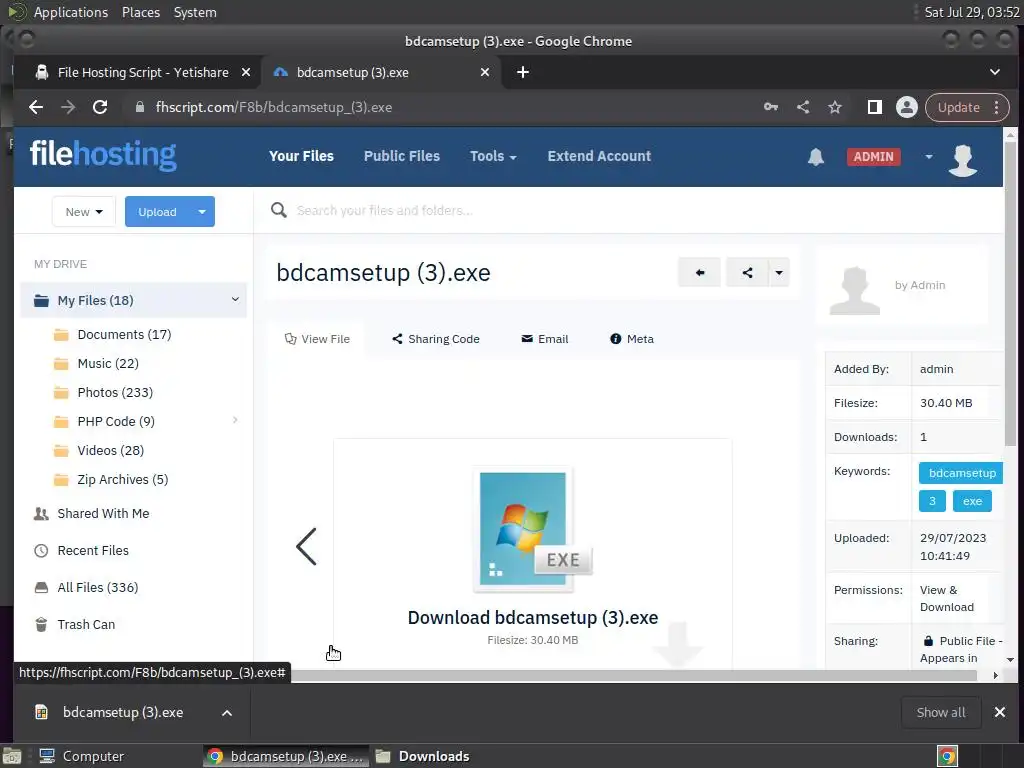Switch to the Sharing Code tab

(x=436, y=339)
